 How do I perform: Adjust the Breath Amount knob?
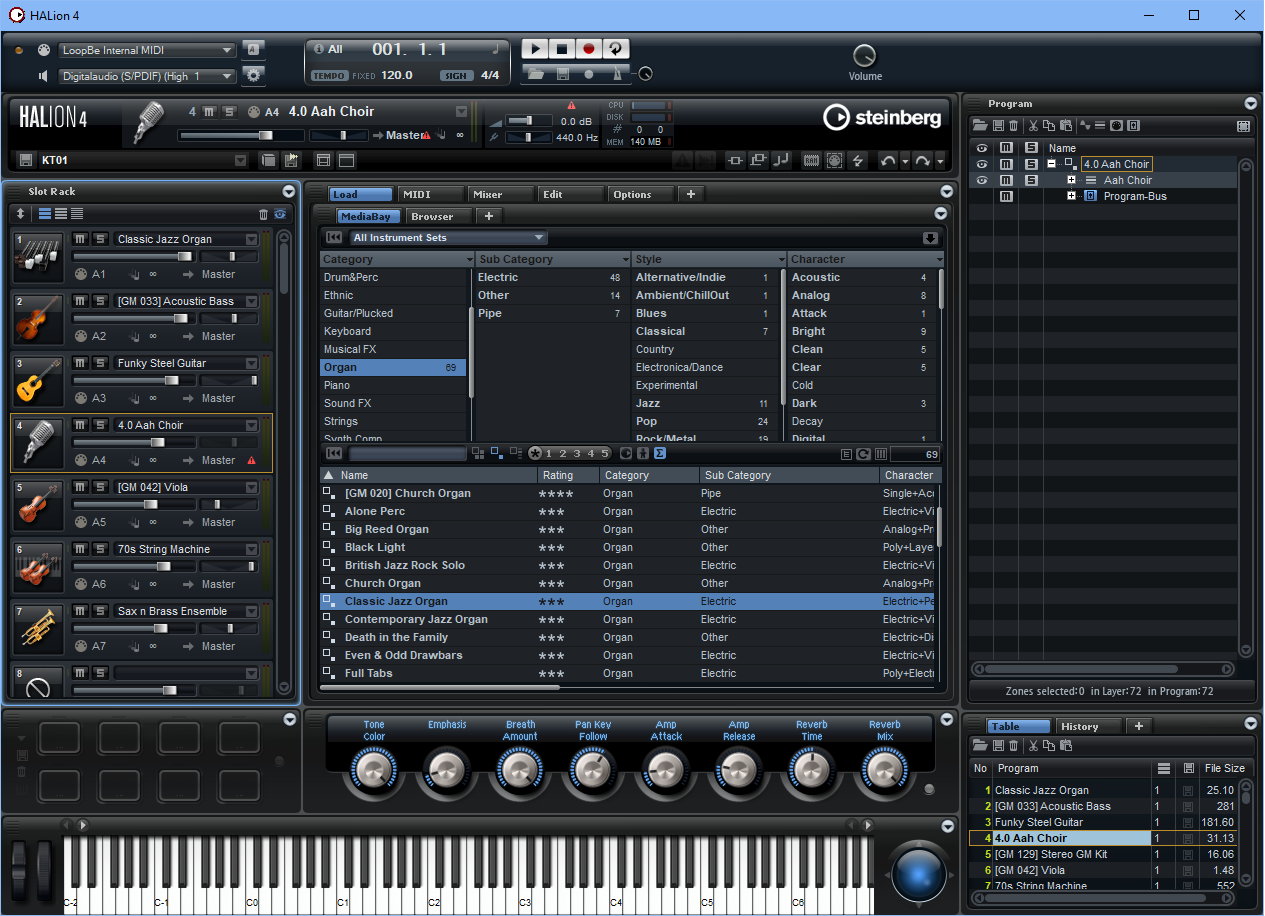click(x=520, y=770)
